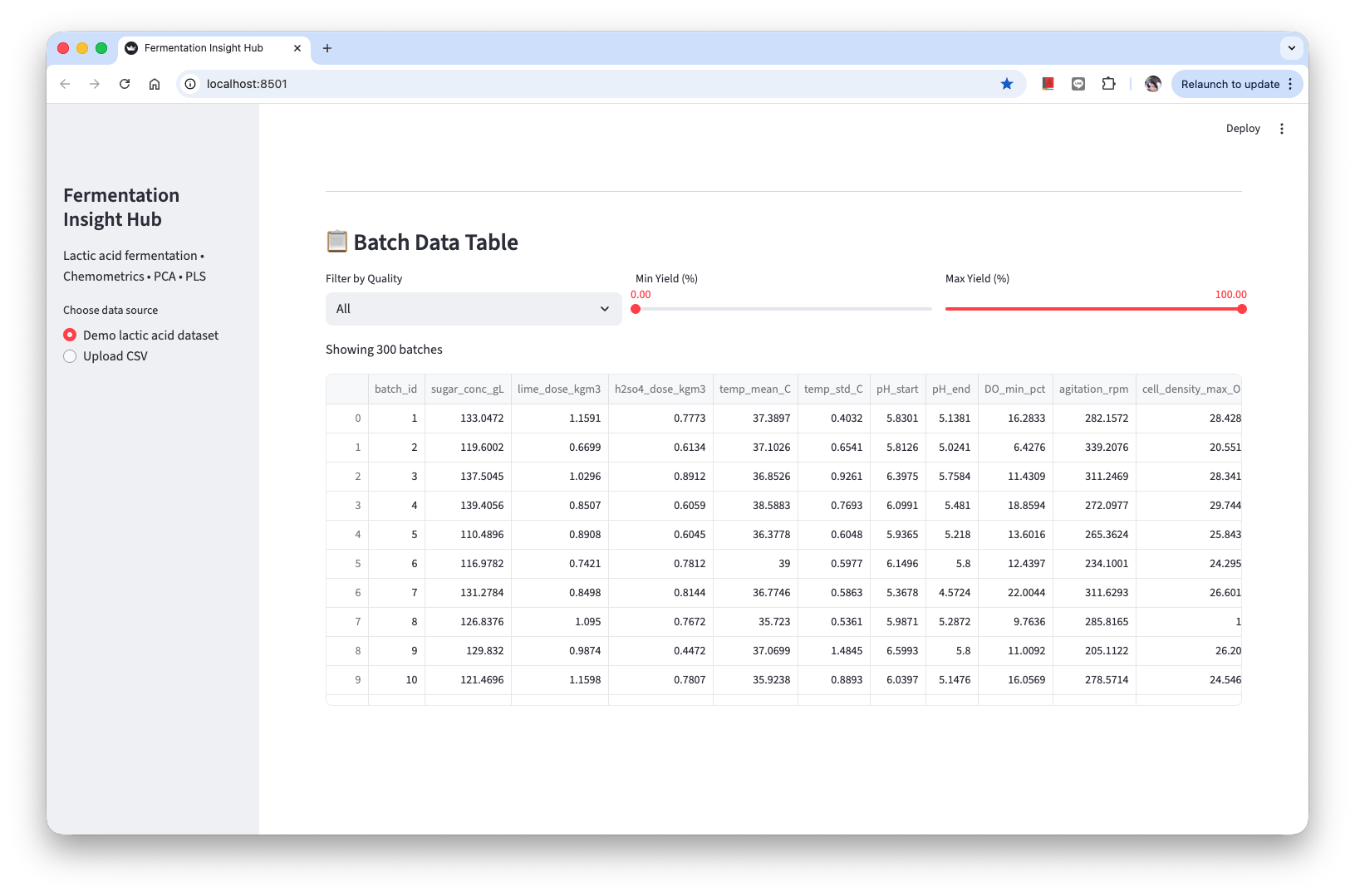Image resolution: width=1355 pixels, height=896 pixels.
Task: Select the Fermentation Insight Hub tab
Action: [214, 48]
